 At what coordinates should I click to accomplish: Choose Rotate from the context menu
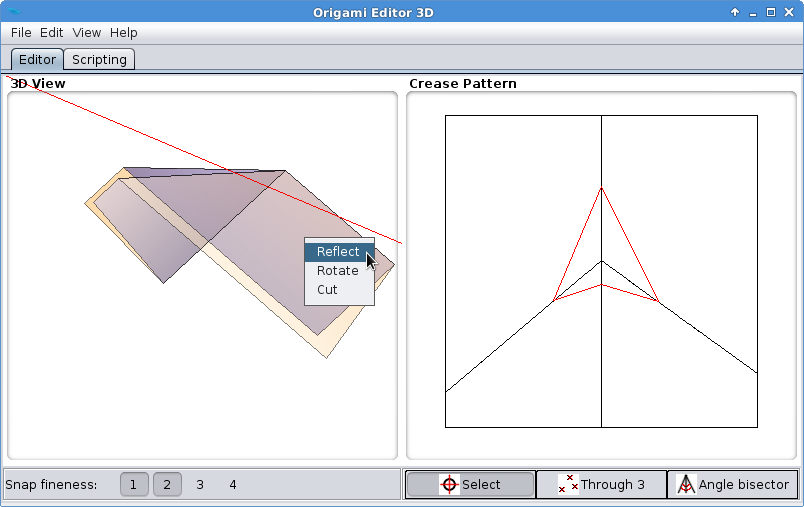[x=338, y=271]
